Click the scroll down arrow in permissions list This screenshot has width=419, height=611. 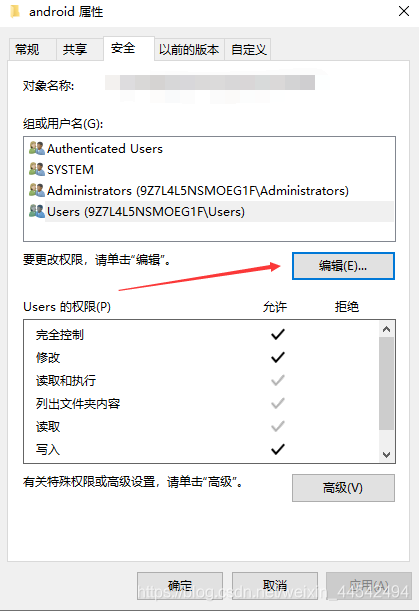point(387,454)
